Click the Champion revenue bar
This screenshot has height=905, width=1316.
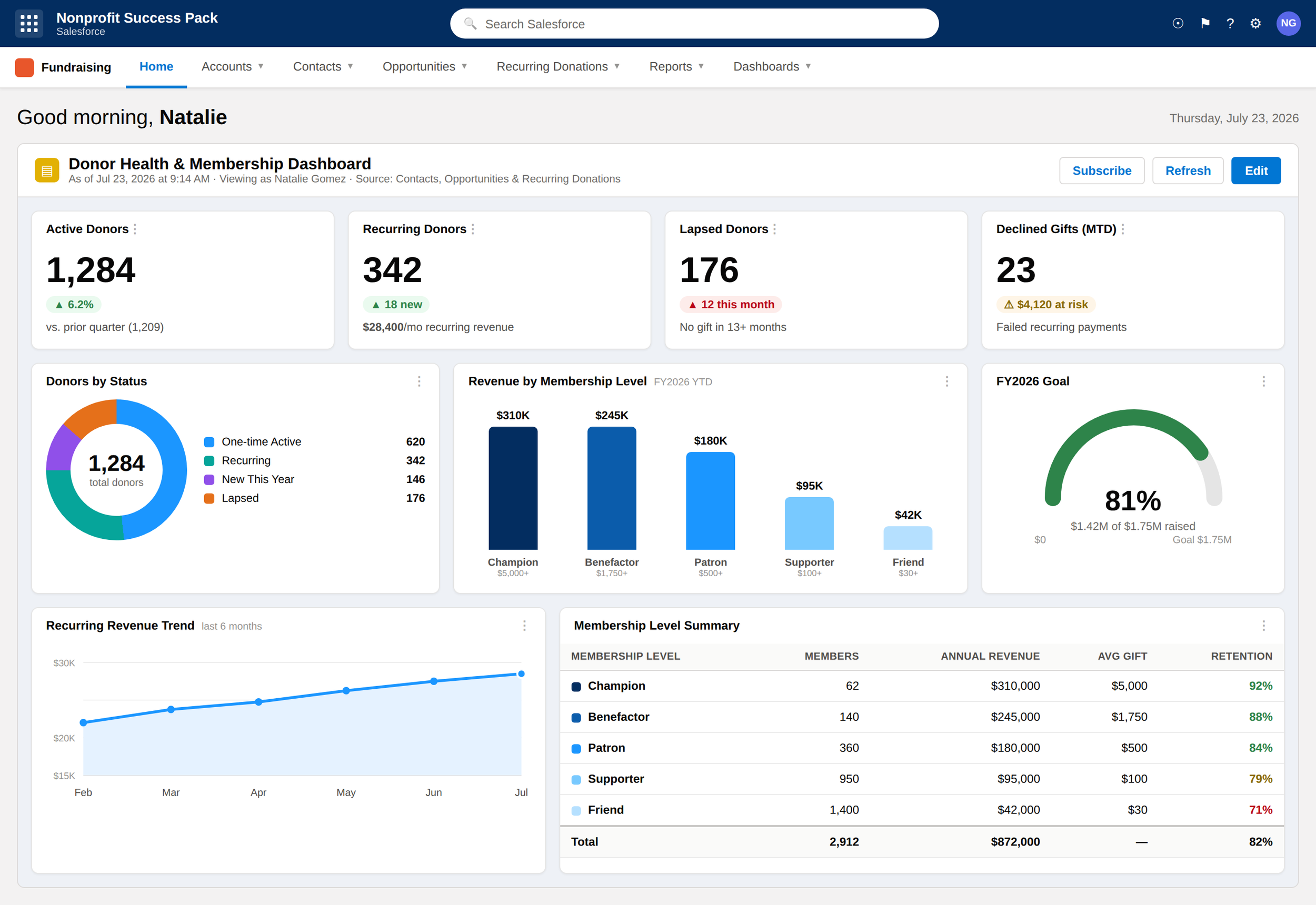click(513, 488)
